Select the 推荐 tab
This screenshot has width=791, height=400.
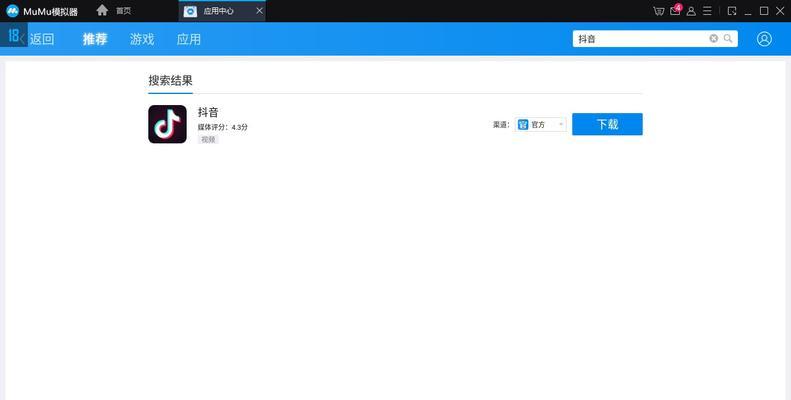click(95, 39)
